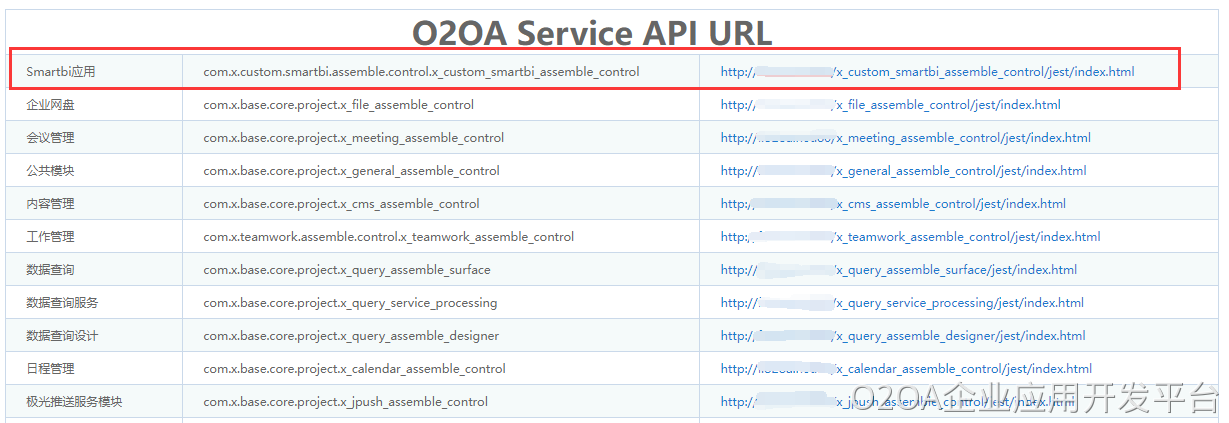Viewport: 1229px width, 423px height.
Task: Select the 极光推送服务模块 name cell
Action: 74,402
